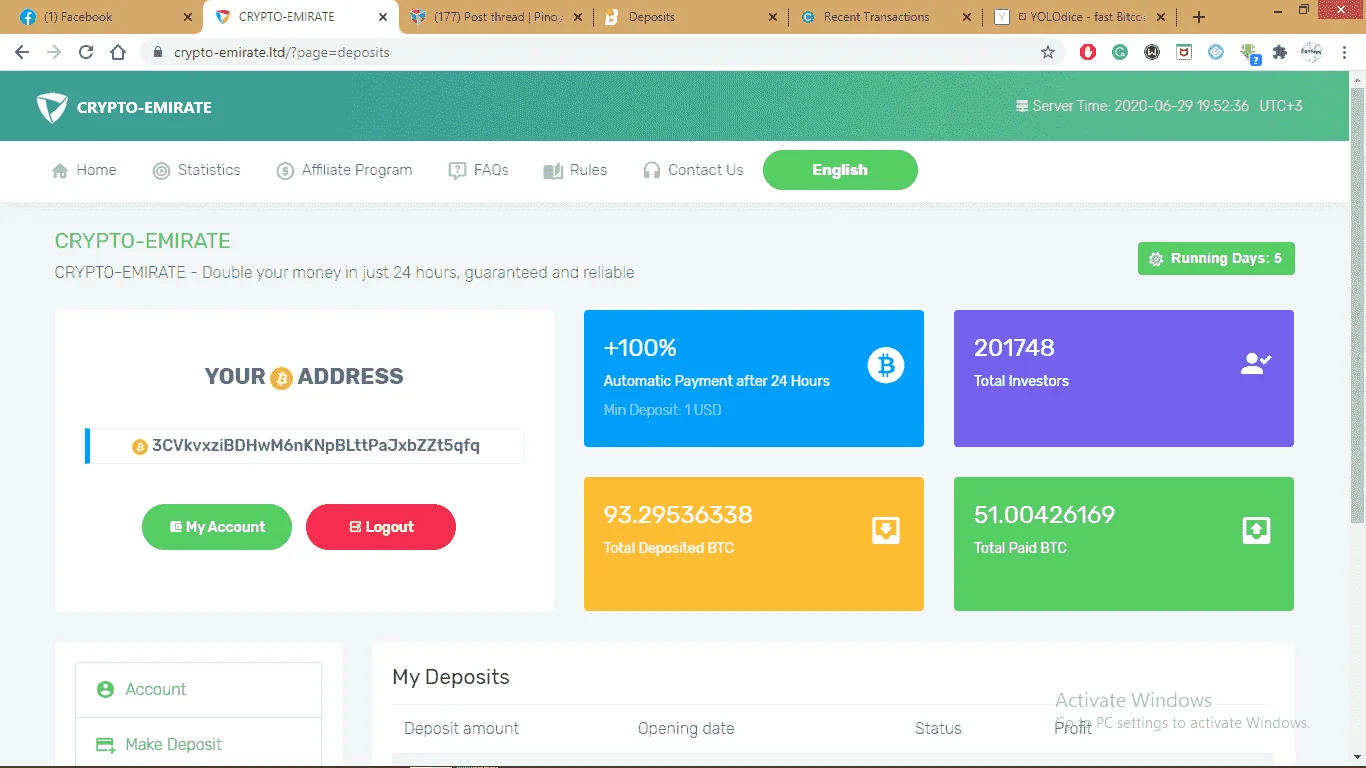Image resolution: width=1366 pixels, height=768 pixels.
Task: Open the Chrome three-dot menu
Action: point(1343,52)
